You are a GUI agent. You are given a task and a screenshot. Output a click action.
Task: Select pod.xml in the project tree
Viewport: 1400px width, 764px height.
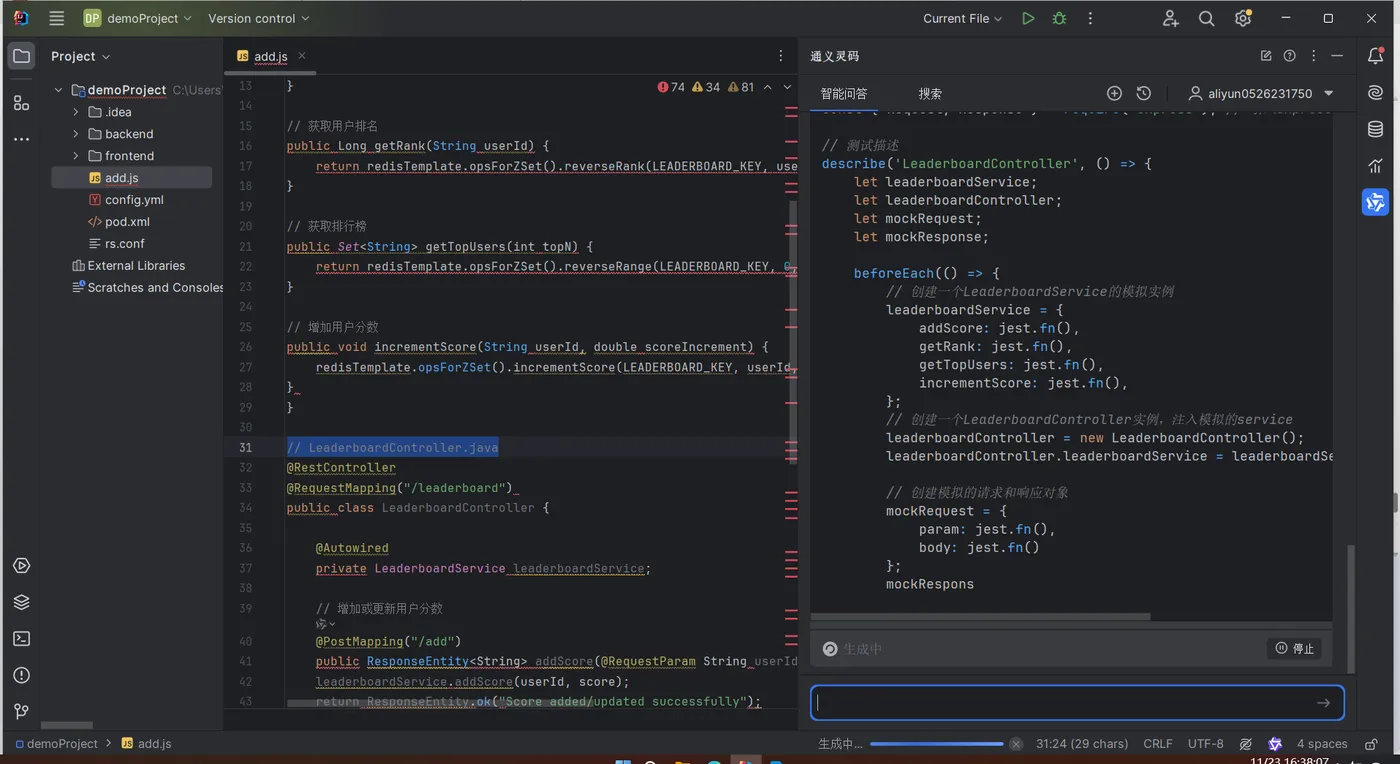click(127, 222)
